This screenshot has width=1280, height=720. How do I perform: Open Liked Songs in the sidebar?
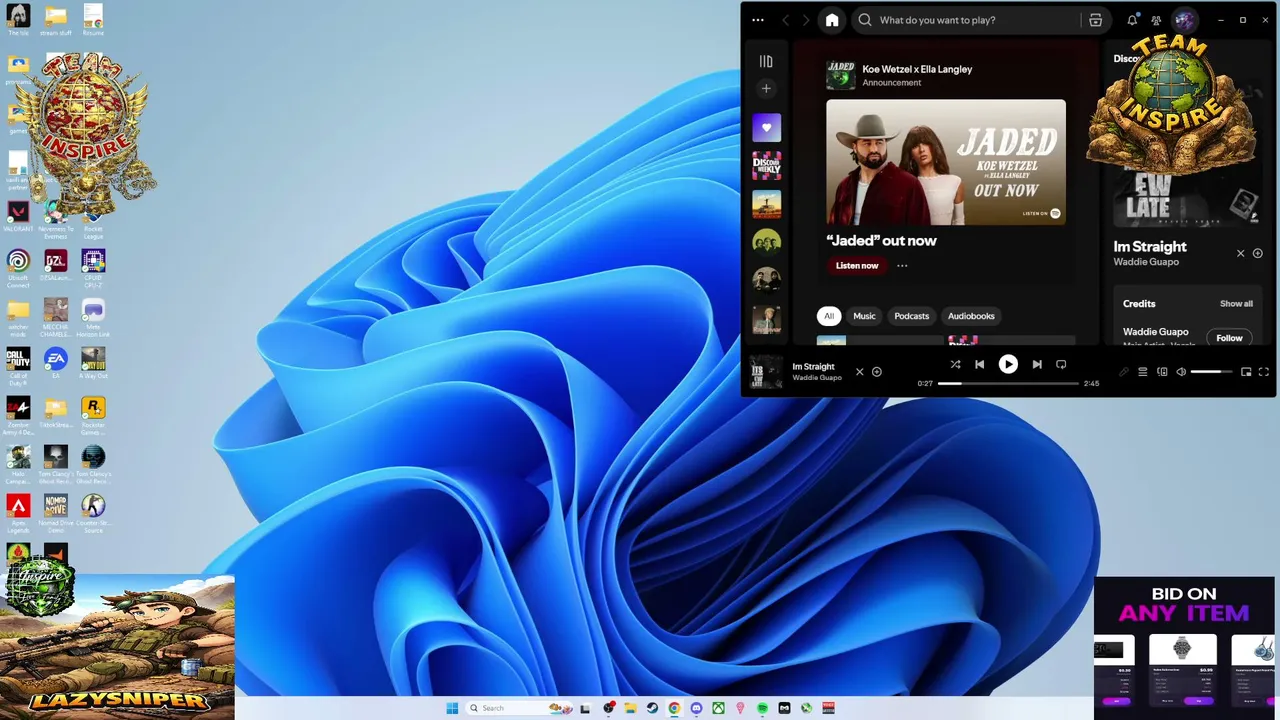coord(766,127)
